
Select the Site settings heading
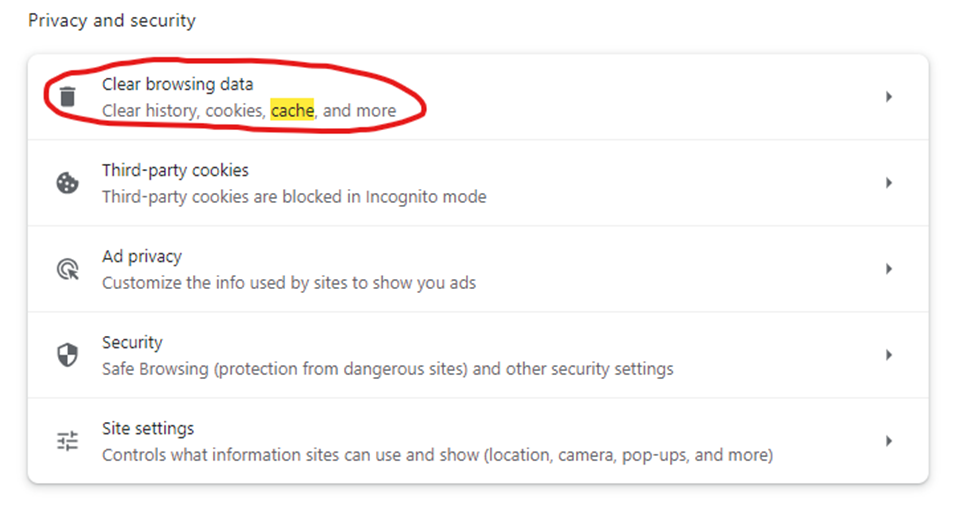point(148,429)
